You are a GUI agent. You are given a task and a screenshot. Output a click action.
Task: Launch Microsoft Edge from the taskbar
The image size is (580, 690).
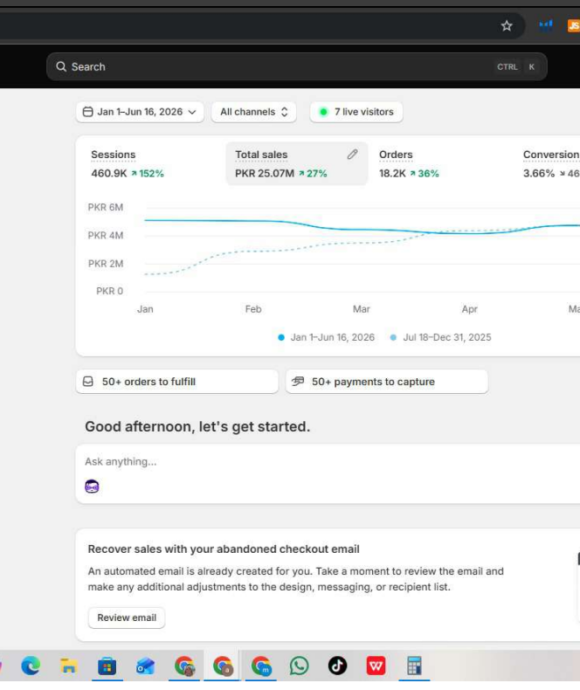(x=30, y=665)
